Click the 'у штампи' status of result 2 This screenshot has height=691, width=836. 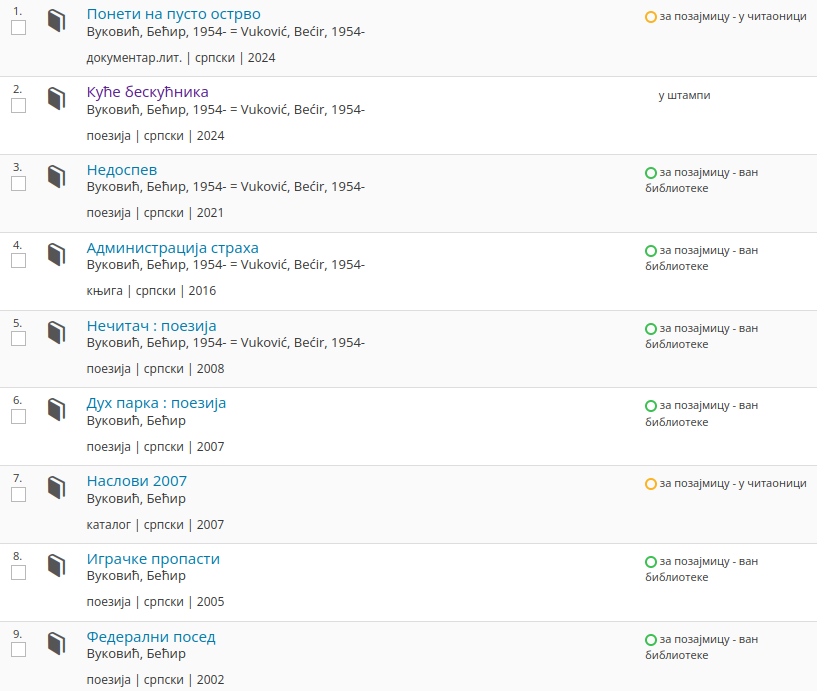(x=684, y=96)
